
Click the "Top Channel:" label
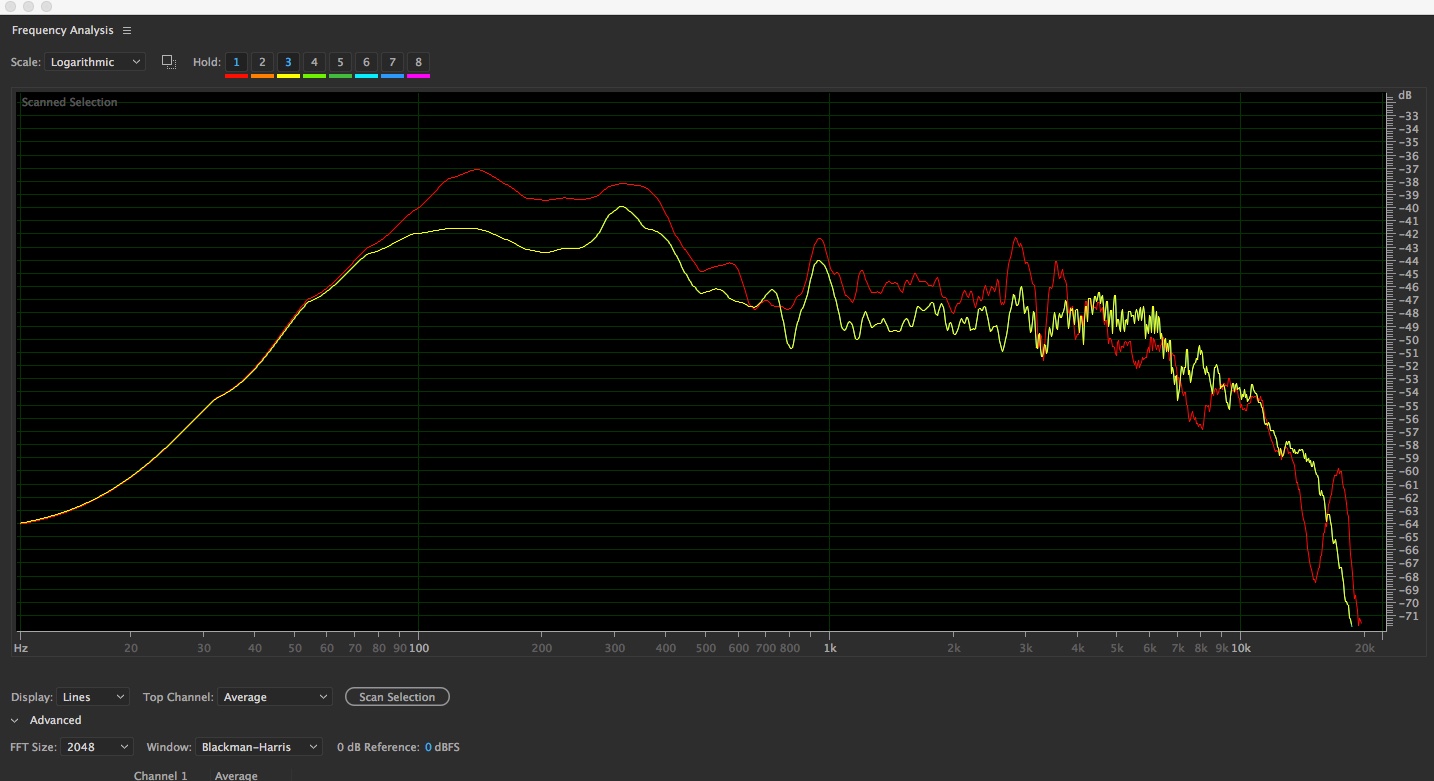(x=179, y=697)
